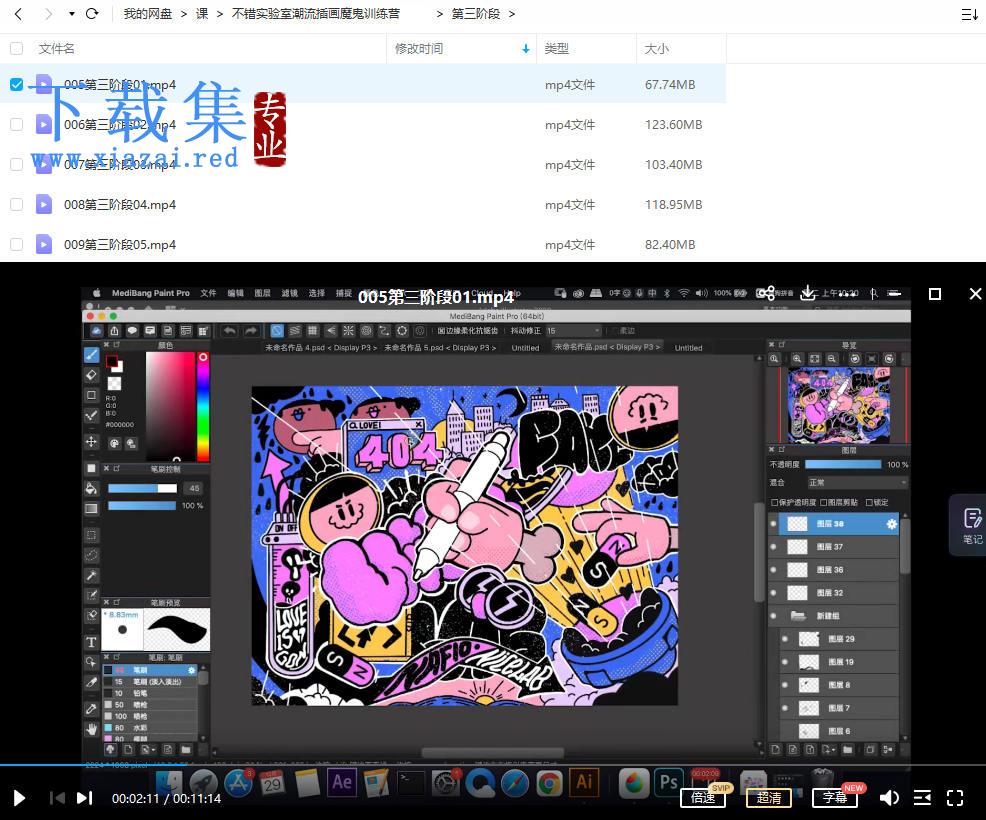Image resolution: width=986 pixels, height=820 pixels.
Task: Select the Text tool in MediBang
Action: coord(92,642)
